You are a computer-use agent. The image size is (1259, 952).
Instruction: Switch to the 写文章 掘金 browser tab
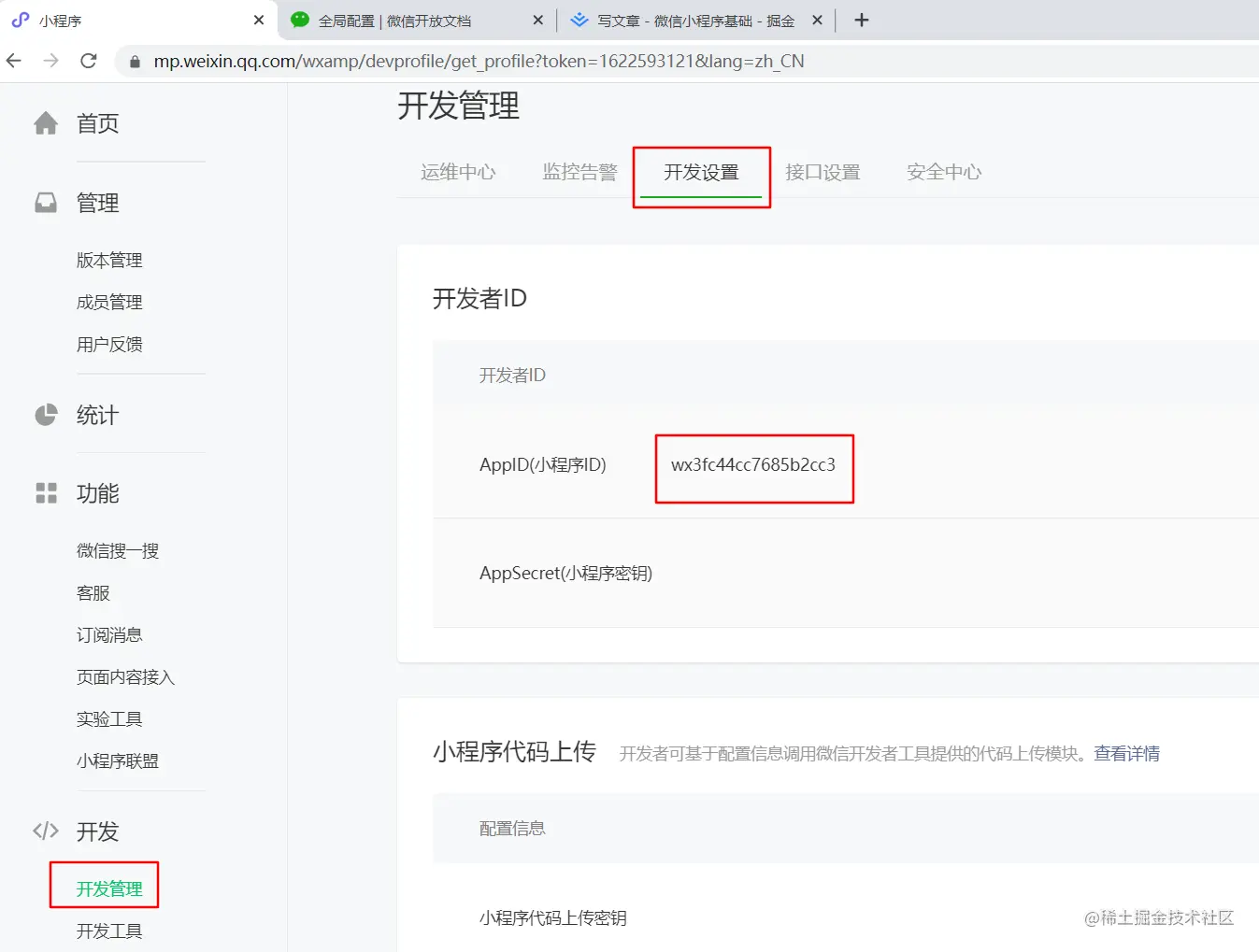click(x=696, y=20)
